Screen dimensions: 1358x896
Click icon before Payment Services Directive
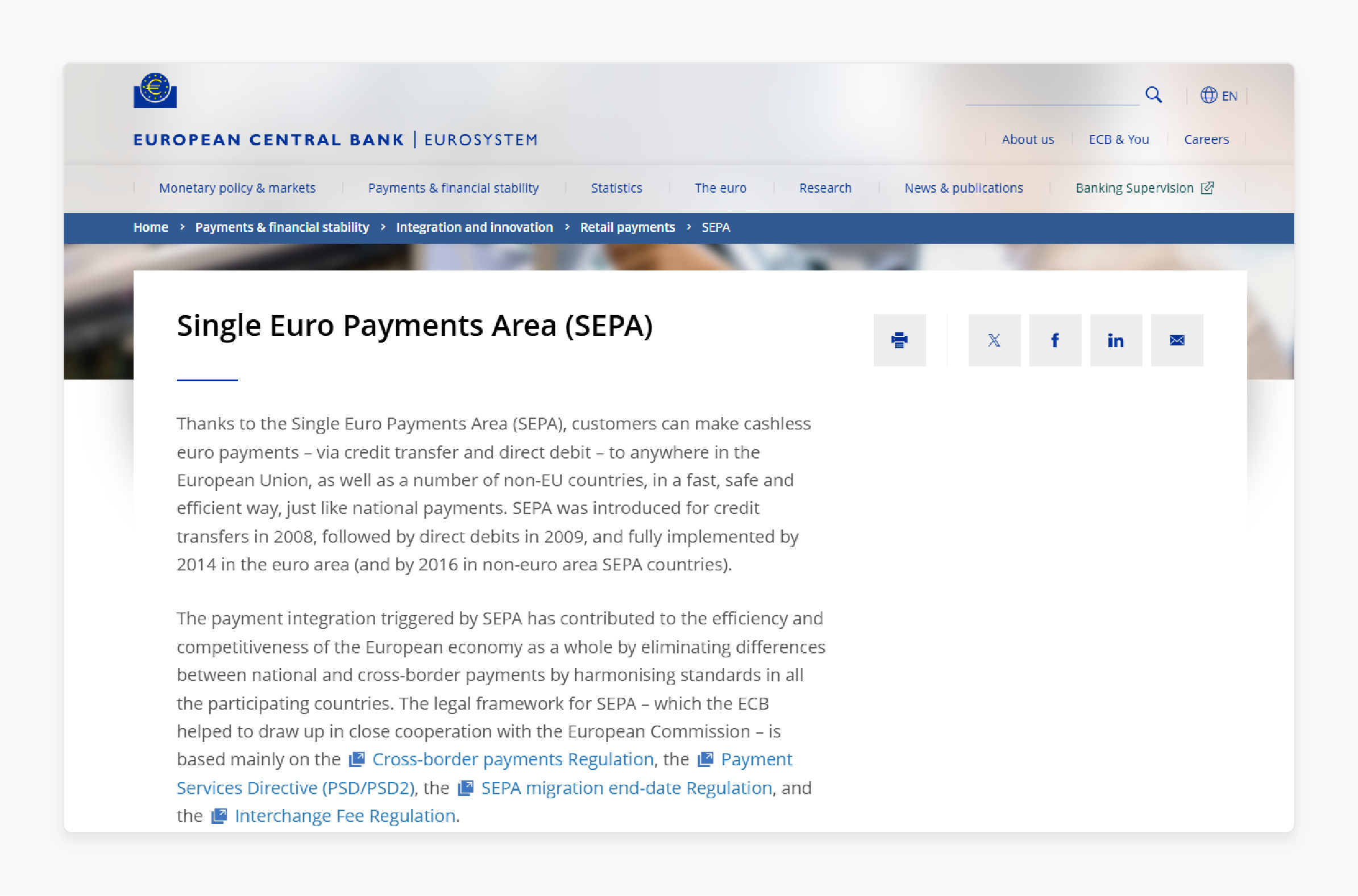(706, 759)
